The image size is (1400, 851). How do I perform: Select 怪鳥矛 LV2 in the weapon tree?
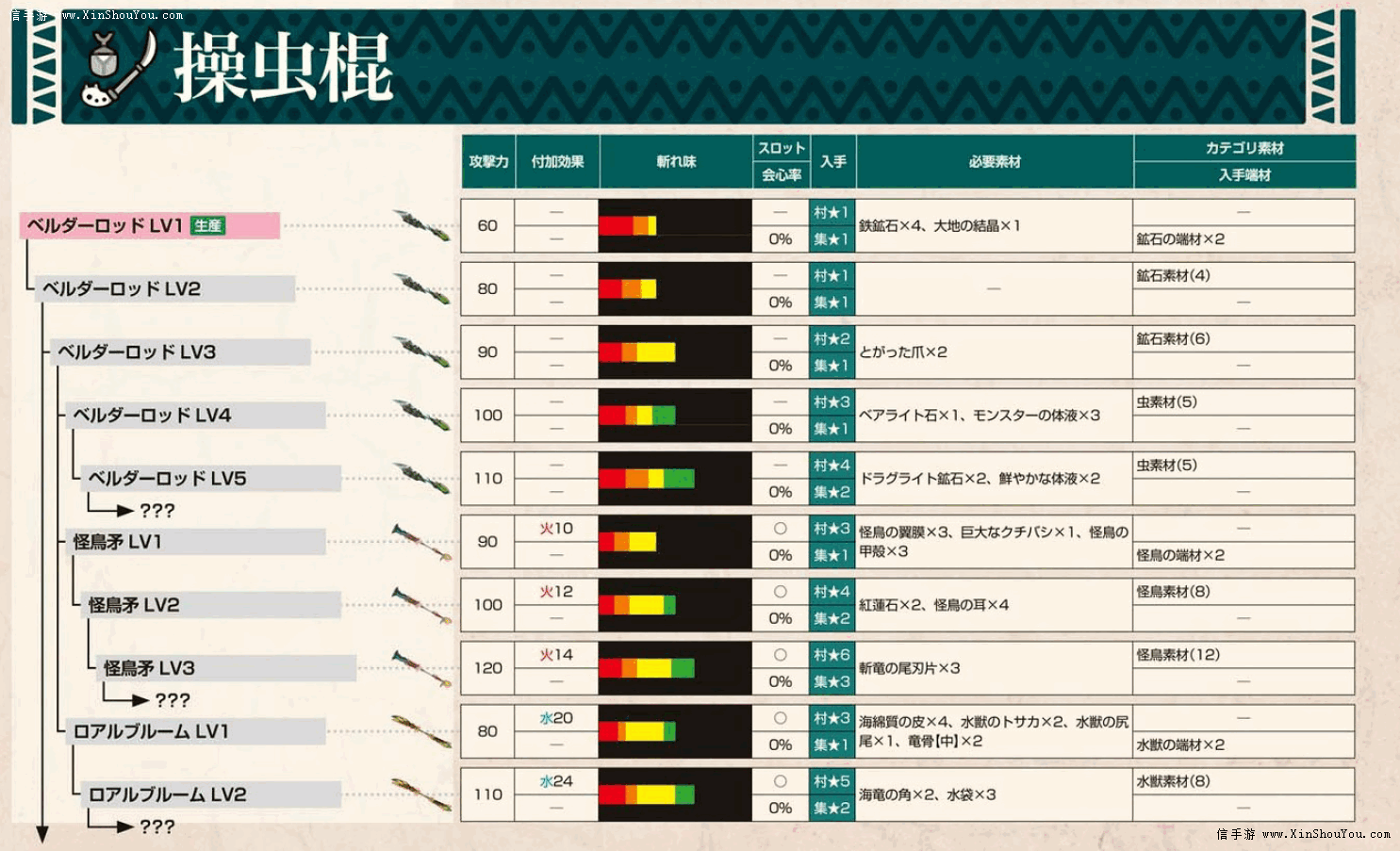209,605
